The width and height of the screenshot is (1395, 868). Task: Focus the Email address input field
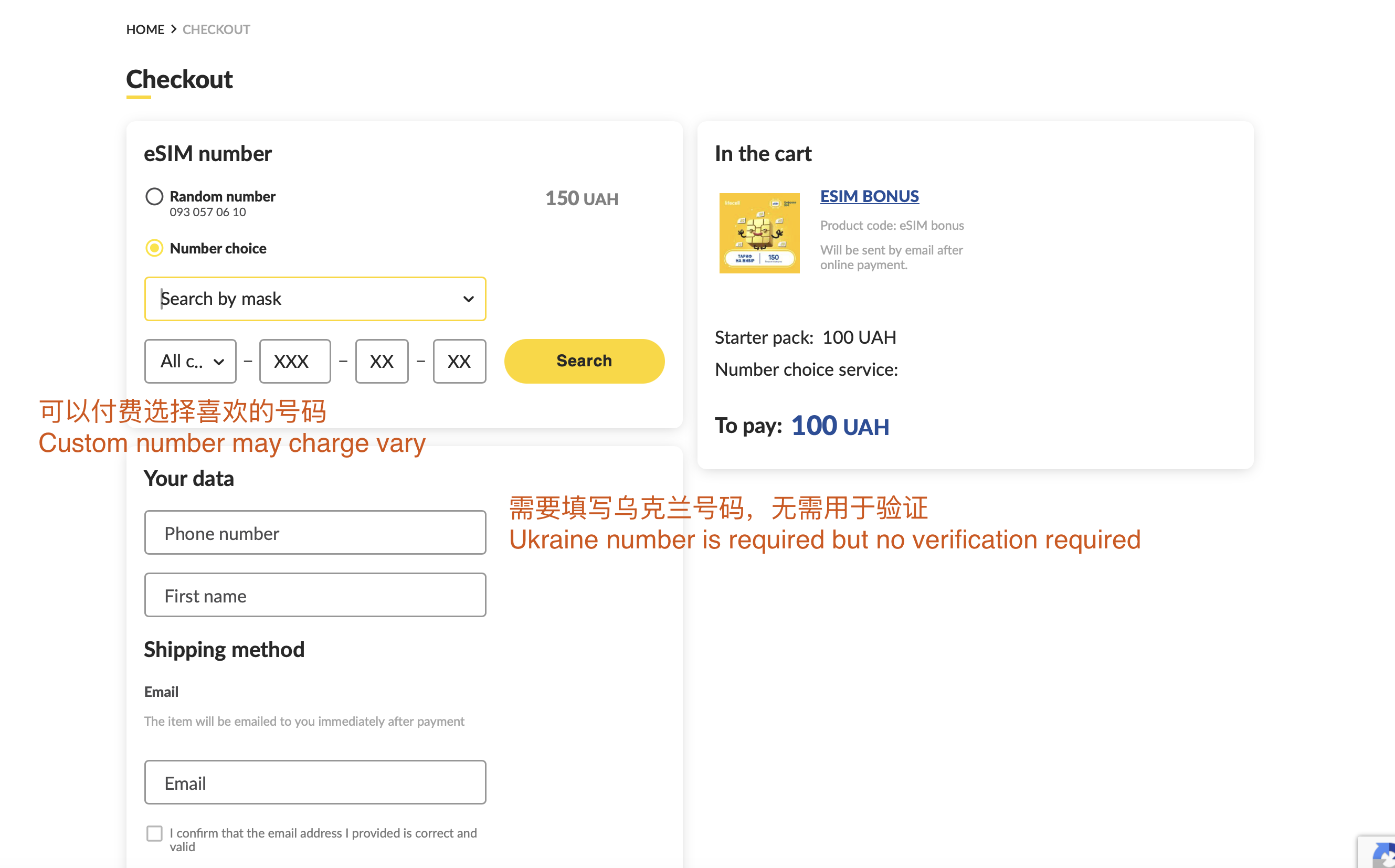(314, 782)
